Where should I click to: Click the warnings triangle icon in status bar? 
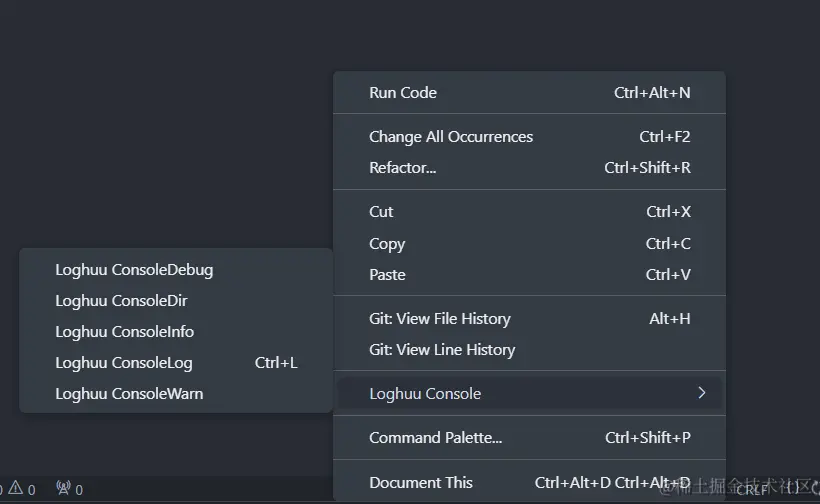point(16,489)
